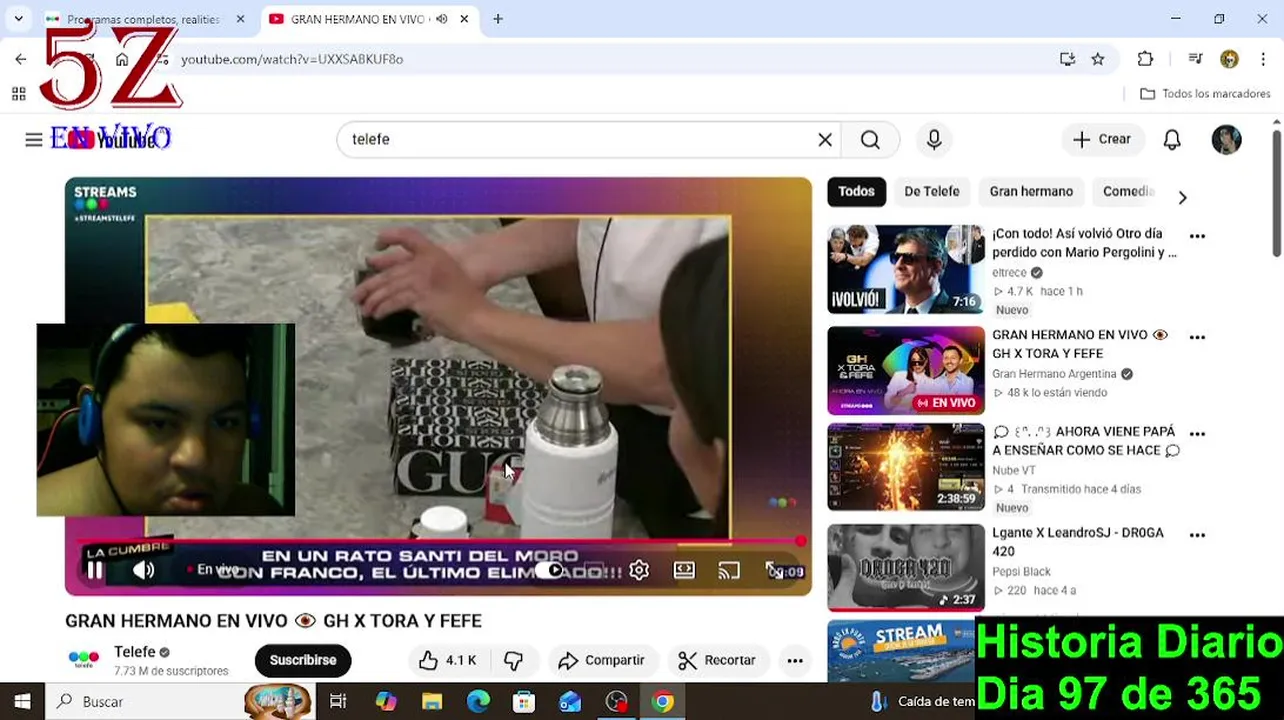Show more filter chips with arrow
Image resolution: width=1284 pixels, height=720 pixels.
(x=1182, y=197)
